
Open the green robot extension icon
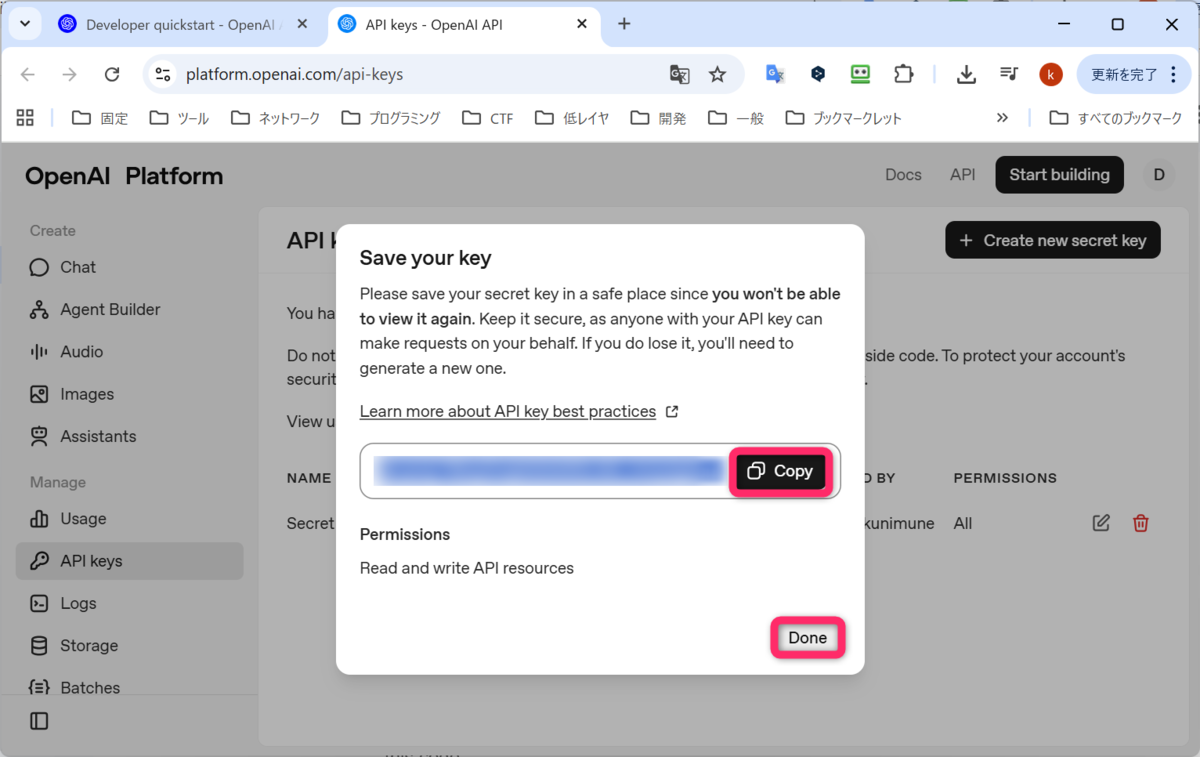pos(860,74)
